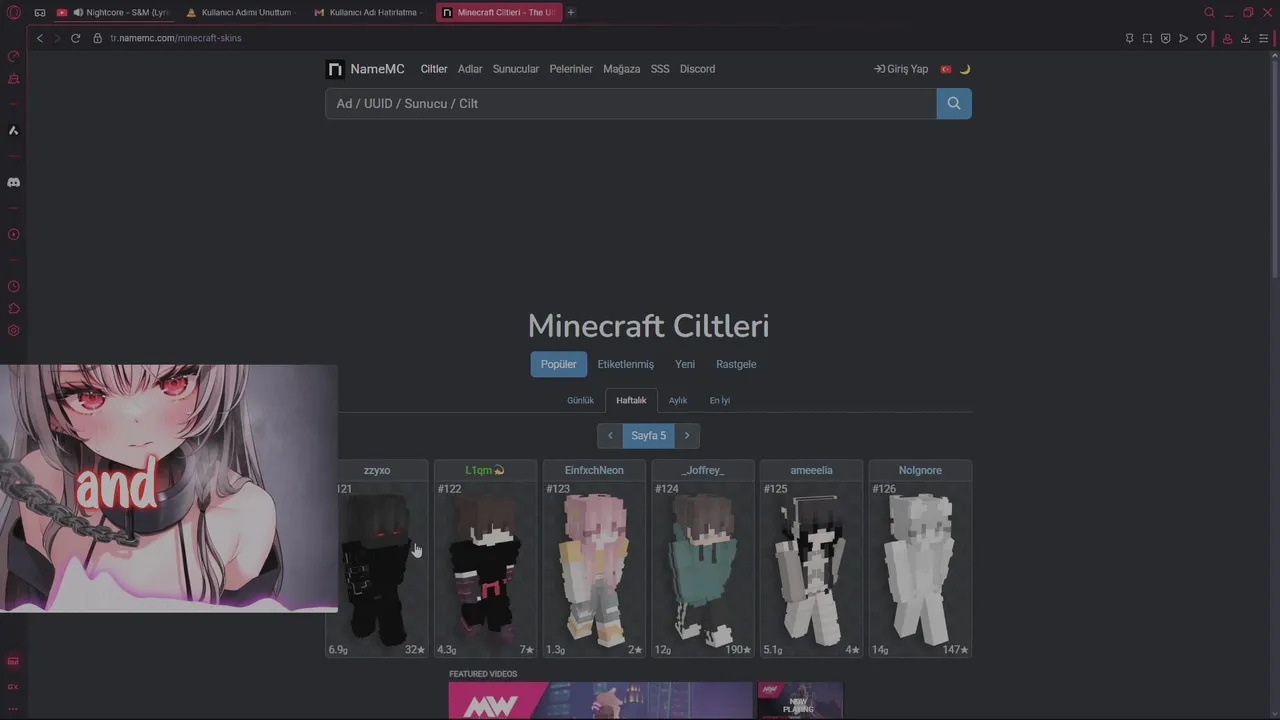Open Sunucular in the NameMC navbar
The width and height of the screenshot is (1280, 720).
[x=516, y=69]
